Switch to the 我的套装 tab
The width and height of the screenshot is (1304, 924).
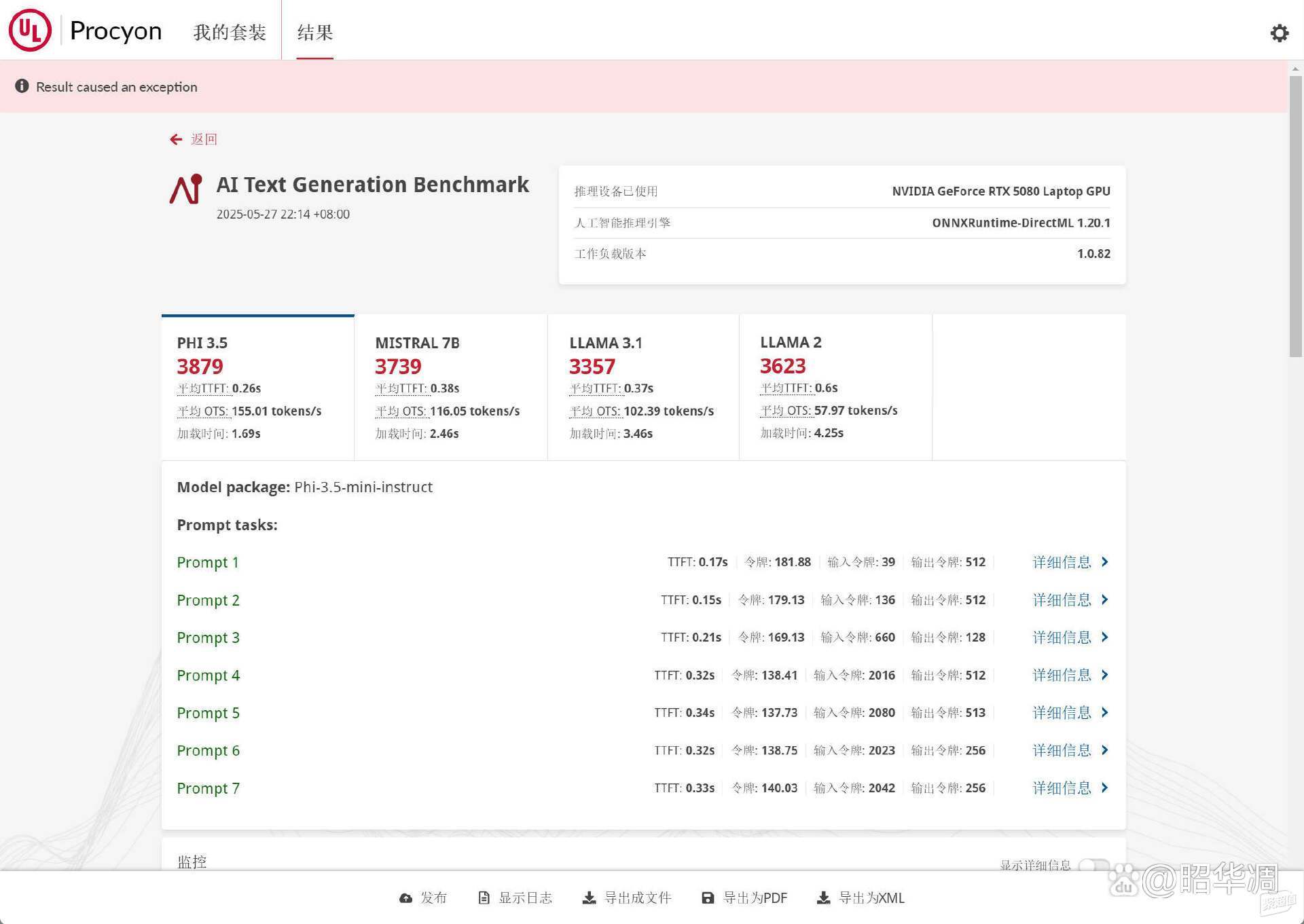pyautogui.click(x=230, y=32)
